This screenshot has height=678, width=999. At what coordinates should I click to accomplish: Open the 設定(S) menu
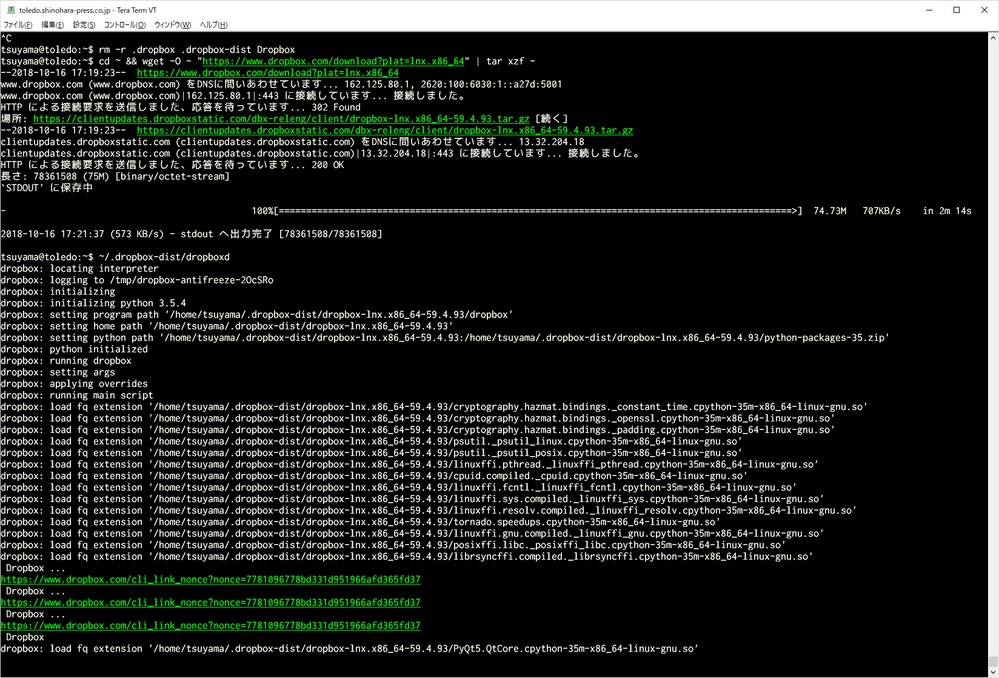tap(84, 25)
